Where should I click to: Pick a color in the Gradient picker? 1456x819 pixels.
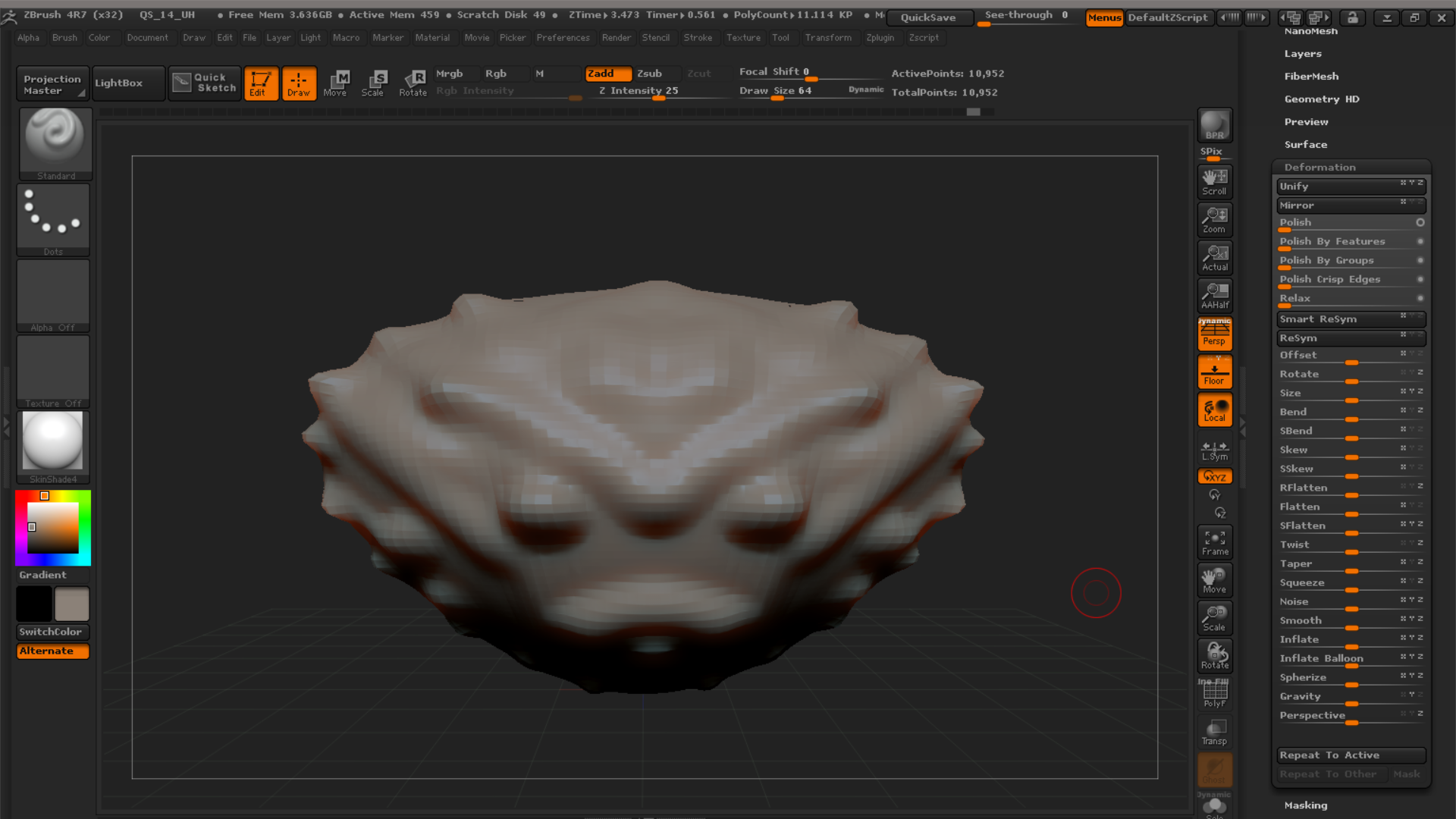pyautogui.click(x=52, y=527)
